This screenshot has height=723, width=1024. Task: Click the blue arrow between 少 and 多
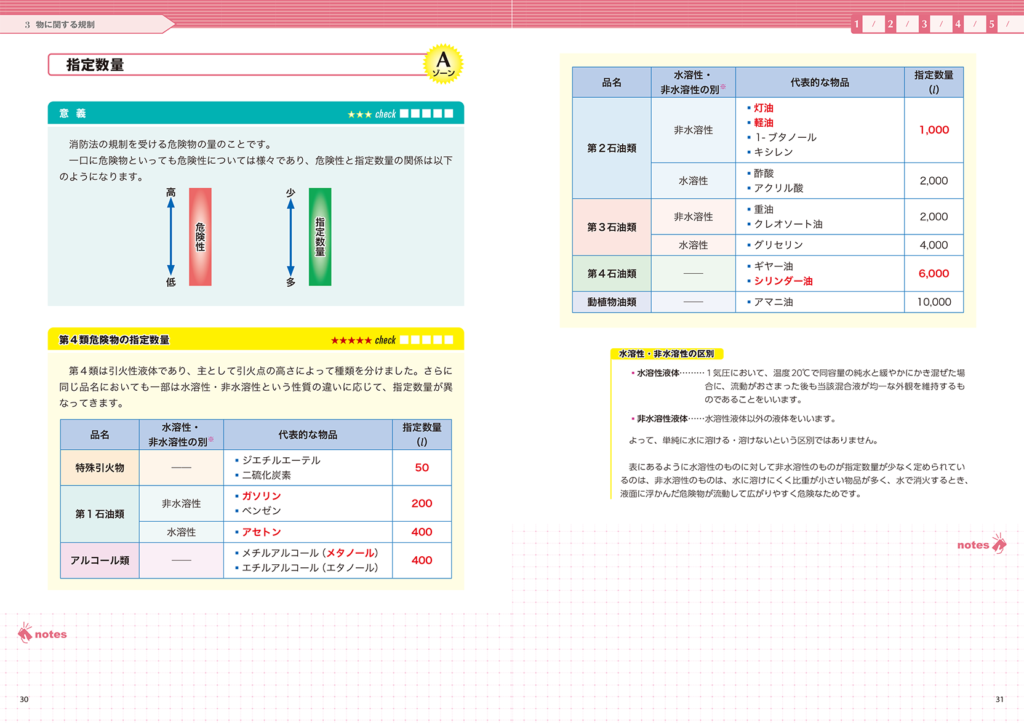(x=291, y=237)
